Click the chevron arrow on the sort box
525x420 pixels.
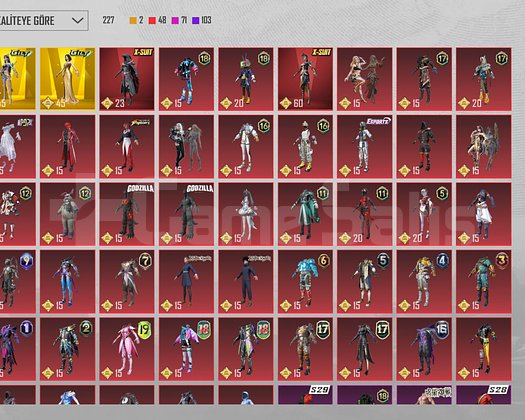coord(77,21)
